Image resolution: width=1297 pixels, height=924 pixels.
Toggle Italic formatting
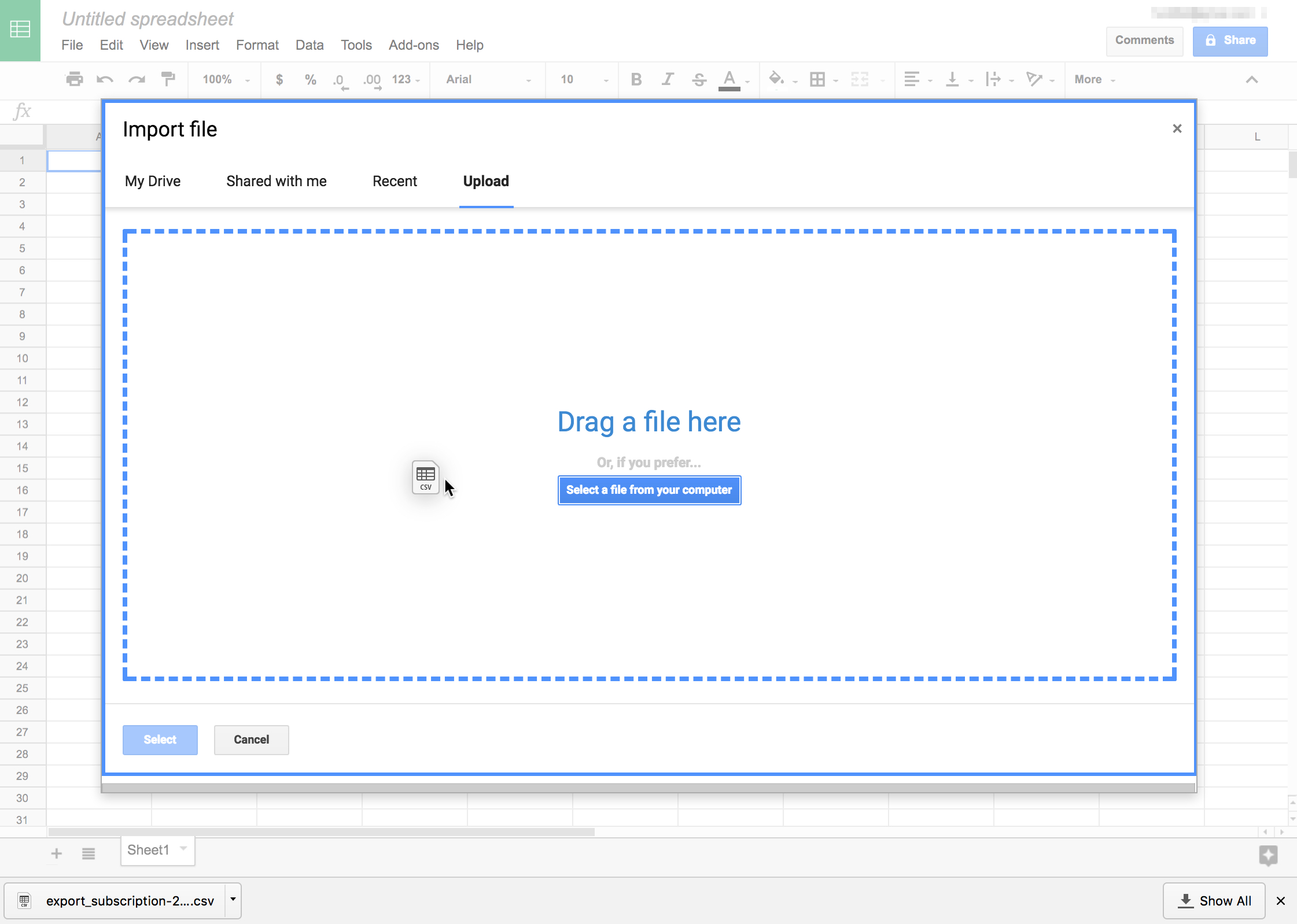(668, 79)
